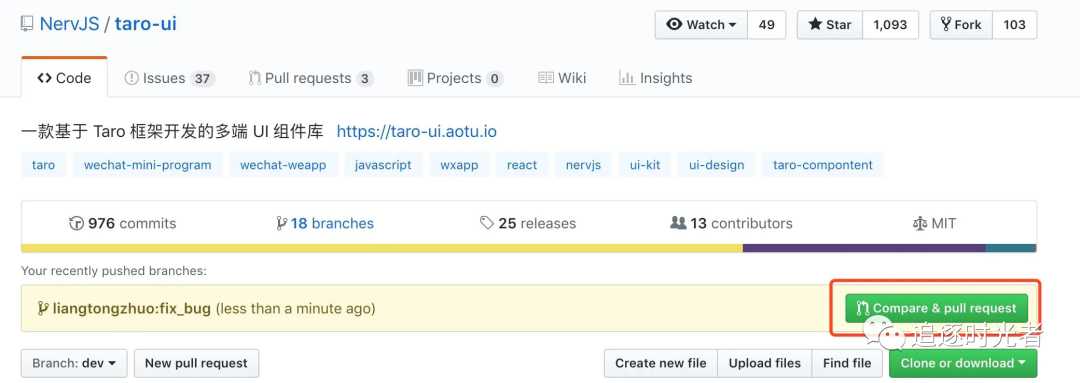Open branches via branch icon
The height and width of the screenshot is (383, 1080).
(281, 223)
